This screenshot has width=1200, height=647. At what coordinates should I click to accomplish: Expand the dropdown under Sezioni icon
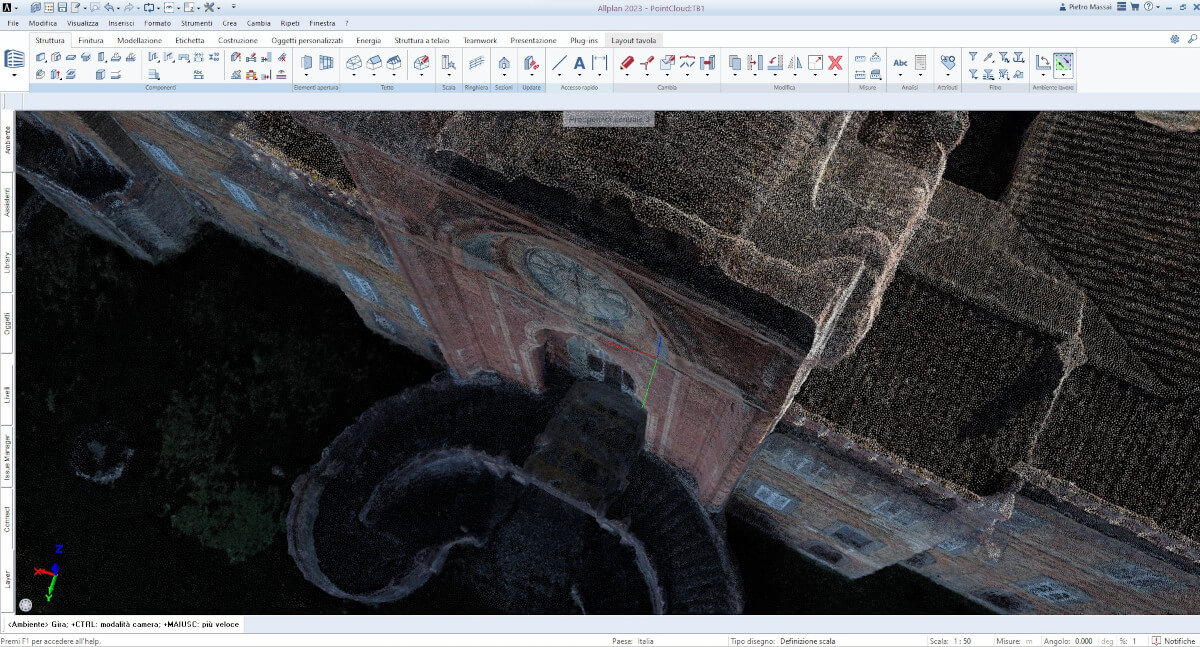click(503, 75)
